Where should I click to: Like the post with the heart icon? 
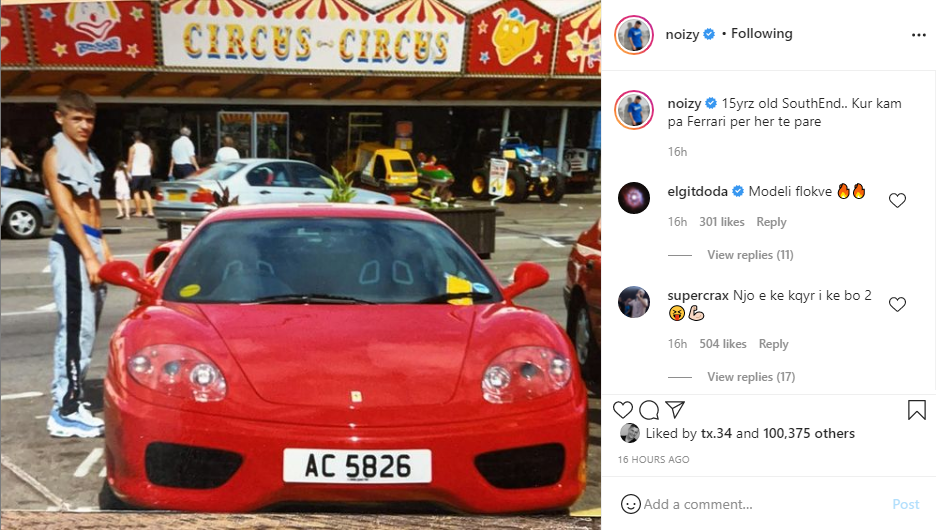(x=623, y=409)
